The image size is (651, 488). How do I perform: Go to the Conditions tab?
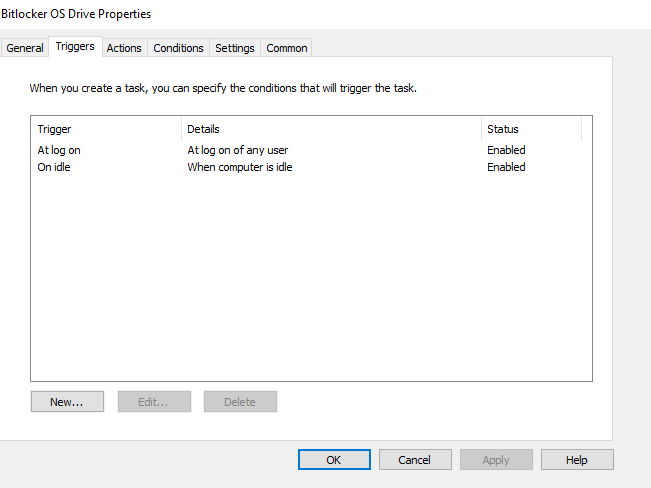[x=179, y=48]
